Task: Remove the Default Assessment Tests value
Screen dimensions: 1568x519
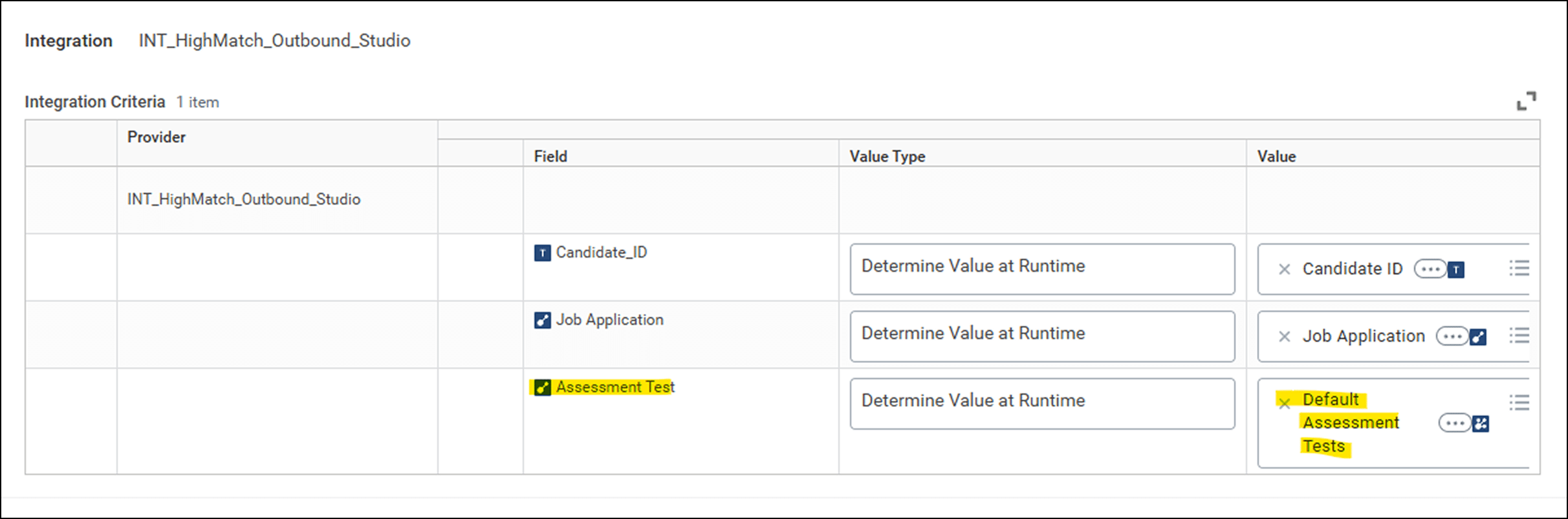Action: (x=1285, y=403)
